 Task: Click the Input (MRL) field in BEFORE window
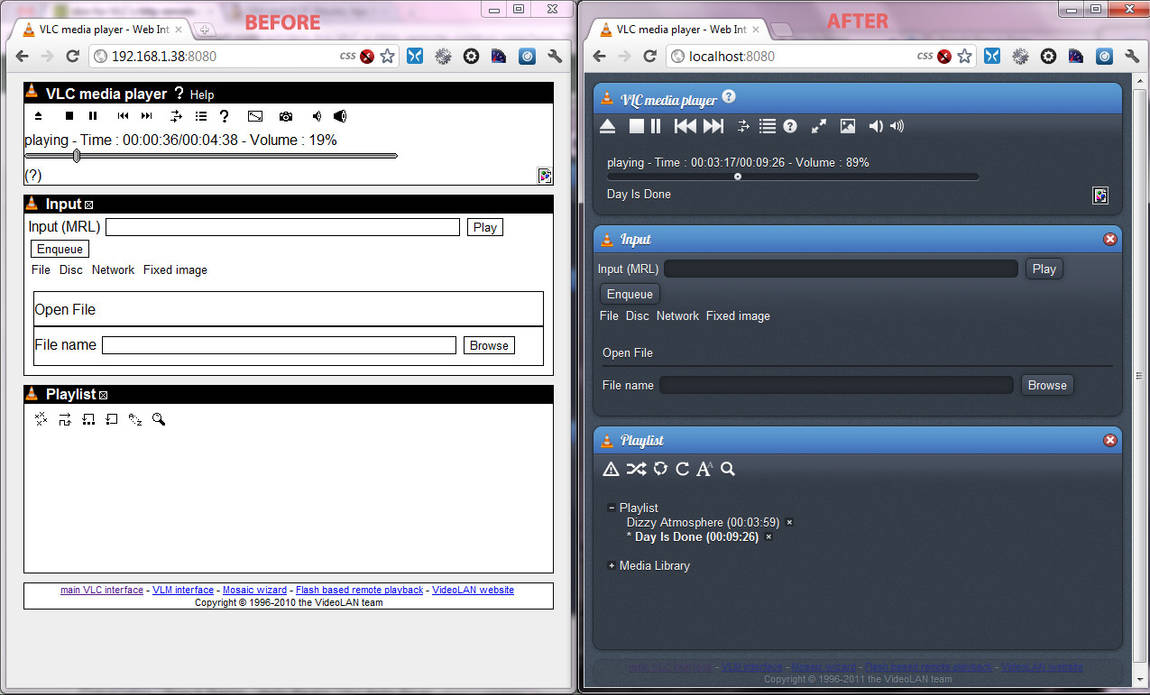point(282,227)
